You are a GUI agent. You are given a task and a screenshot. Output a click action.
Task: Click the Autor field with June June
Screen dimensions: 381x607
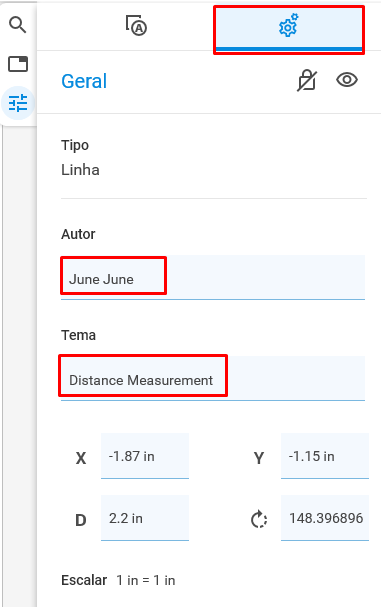click(x=213, y=277)
